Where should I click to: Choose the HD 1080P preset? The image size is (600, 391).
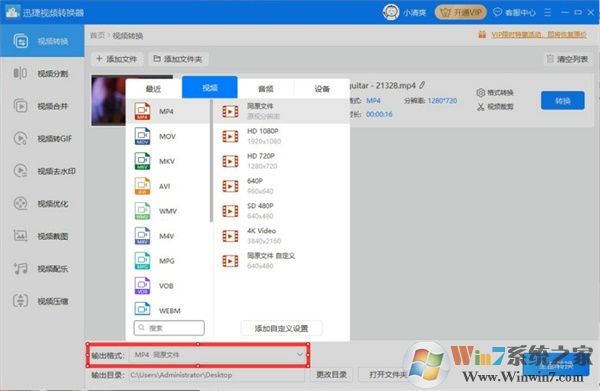(x=282, y=136)
